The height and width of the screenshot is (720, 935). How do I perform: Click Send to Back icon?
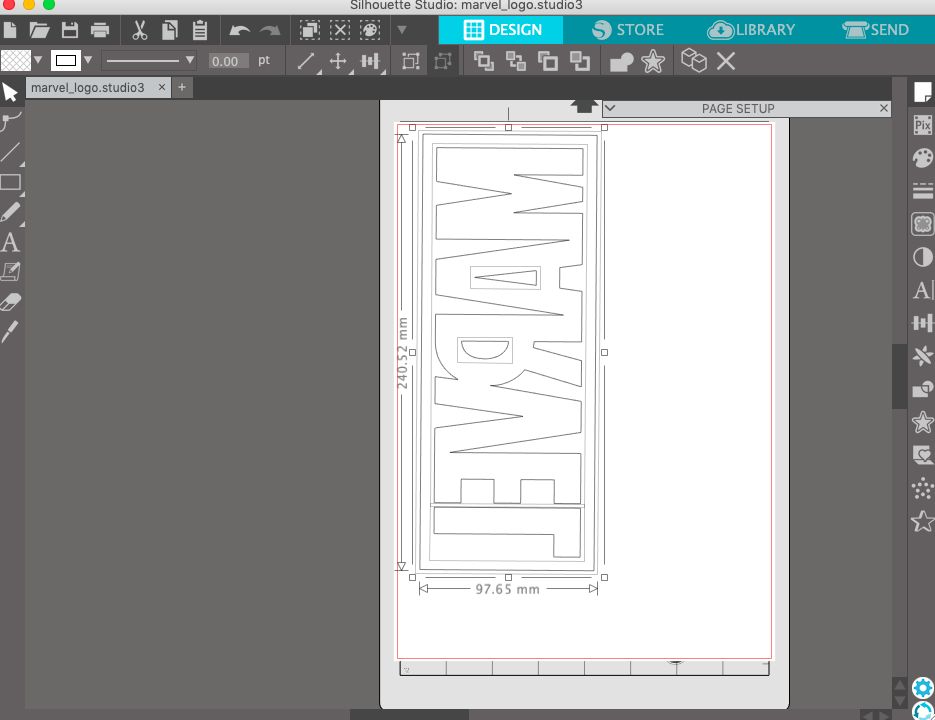click(516, 61)
